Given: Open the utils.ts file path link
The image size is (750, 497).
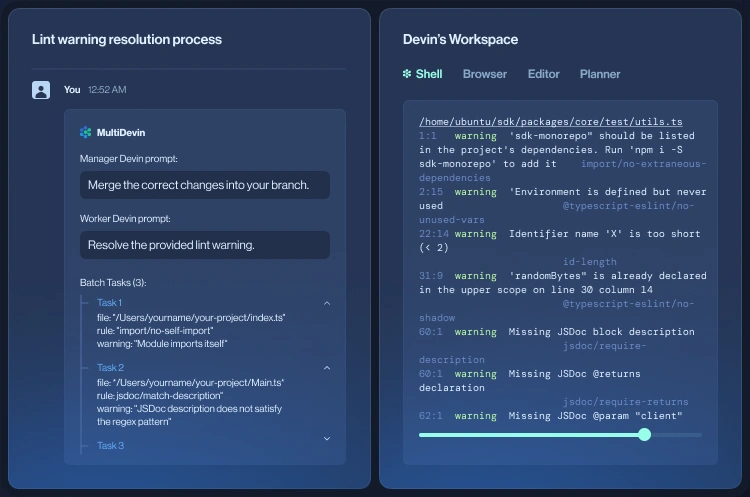Looking at the screenshot, I should (551, 121).
